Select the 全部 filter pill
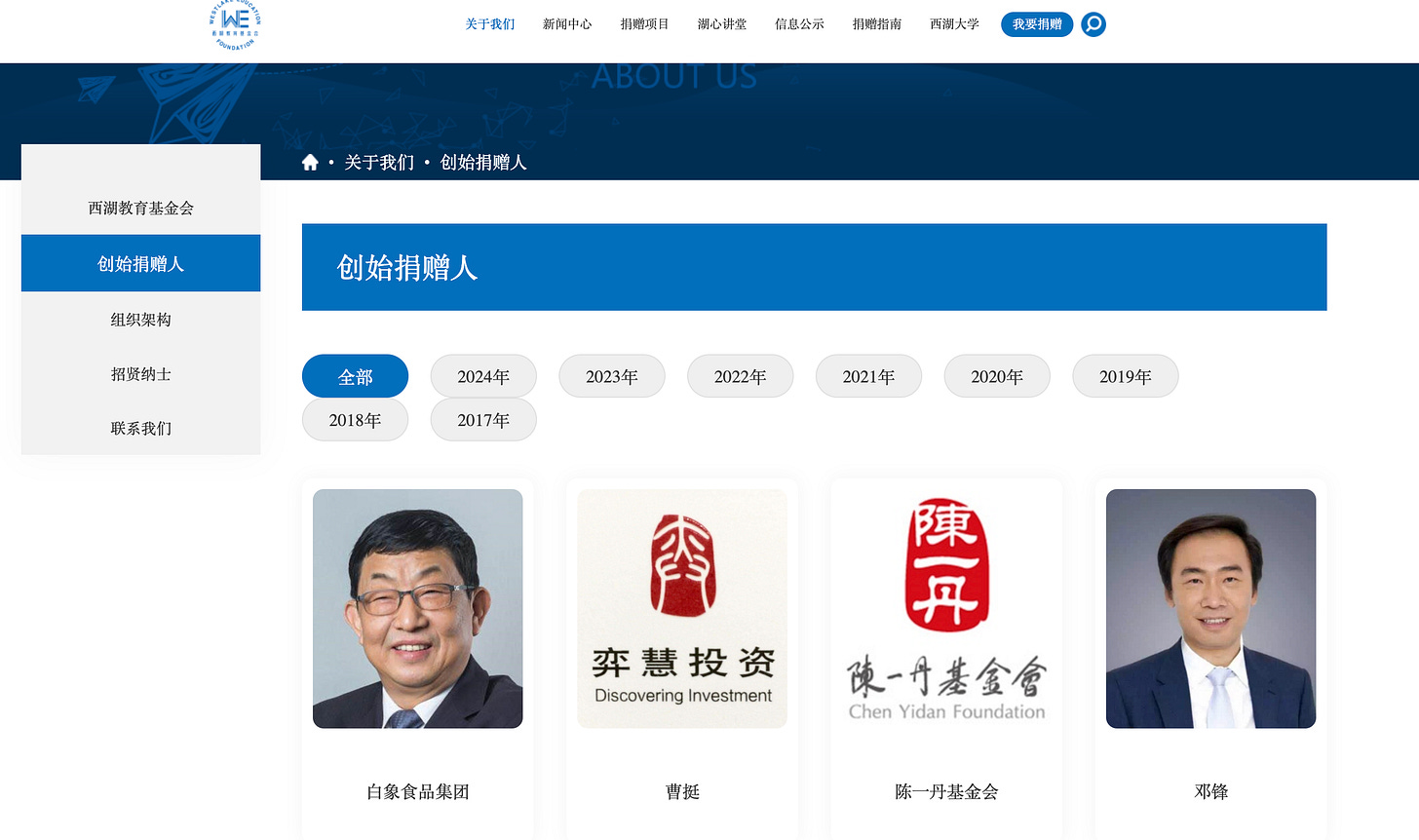1419x840 pixels. point(355,376)
